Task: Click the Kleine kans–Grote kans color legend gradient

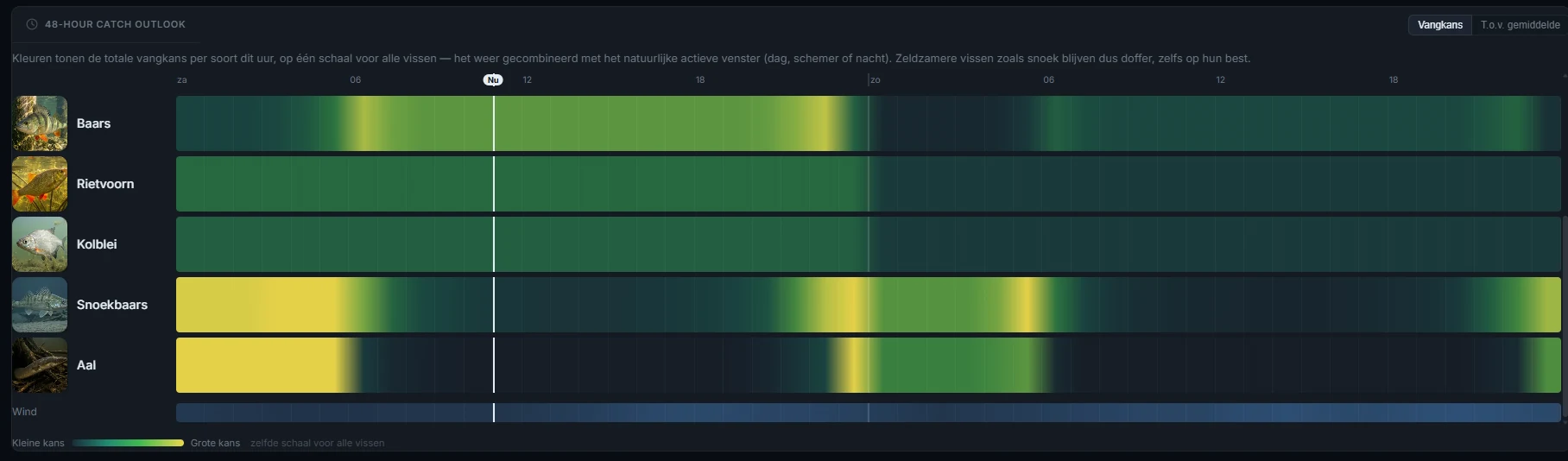Action: [128, 443]
